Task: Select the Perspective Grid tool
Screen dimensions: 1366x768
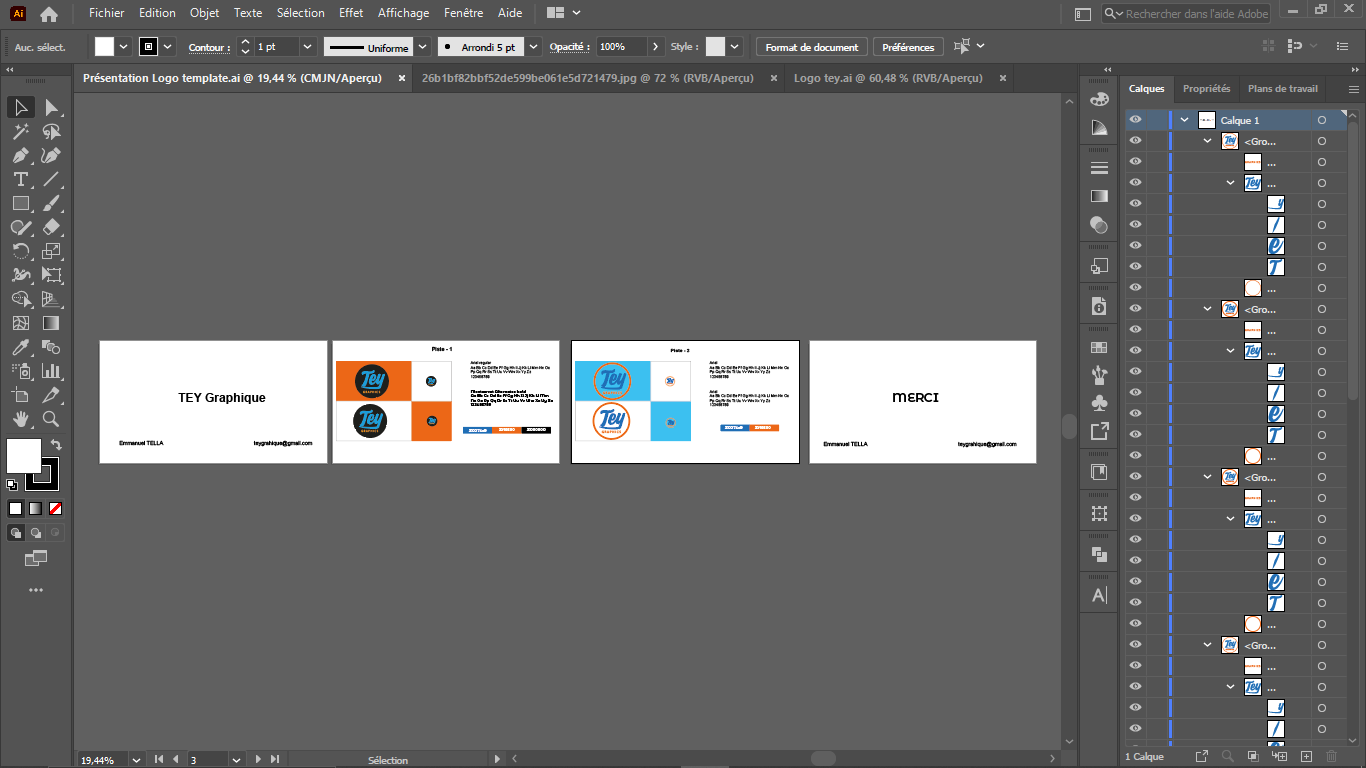Action: [x=51, y=299]
